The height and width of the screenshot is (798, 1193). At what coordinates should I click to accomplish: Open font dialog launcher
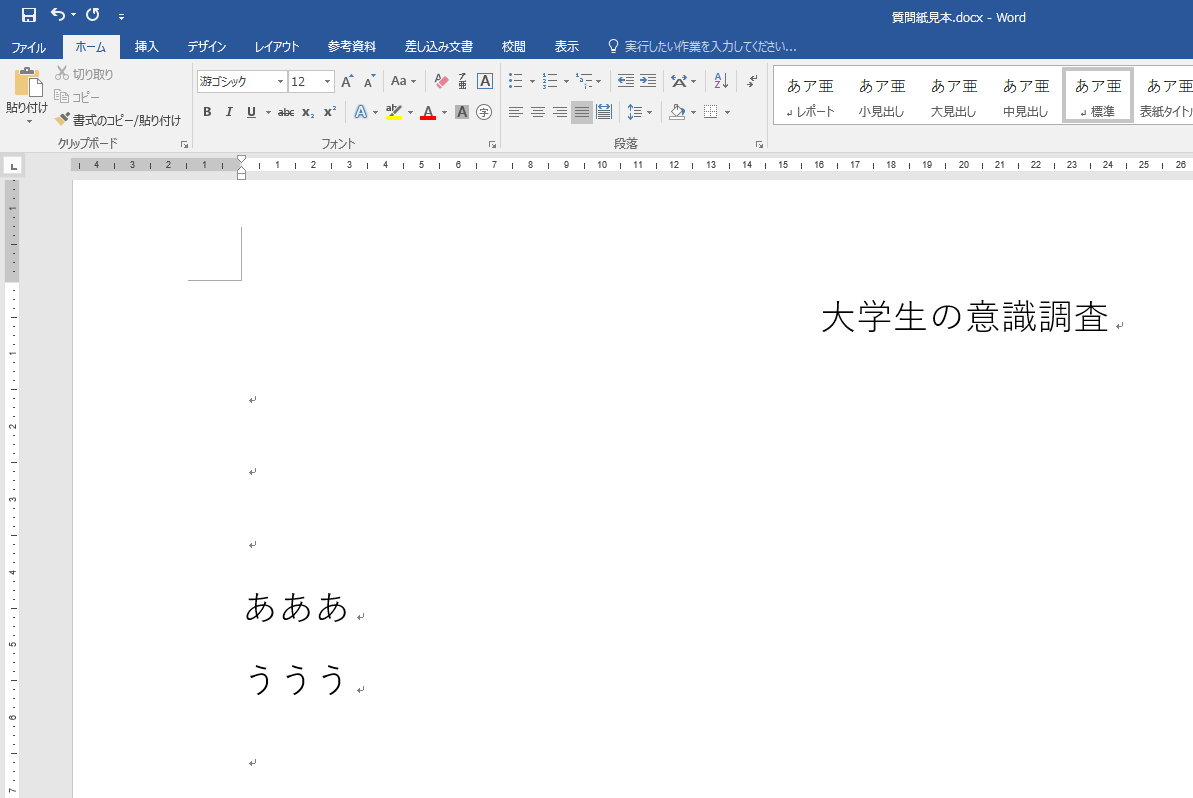(x=492, y=144)
